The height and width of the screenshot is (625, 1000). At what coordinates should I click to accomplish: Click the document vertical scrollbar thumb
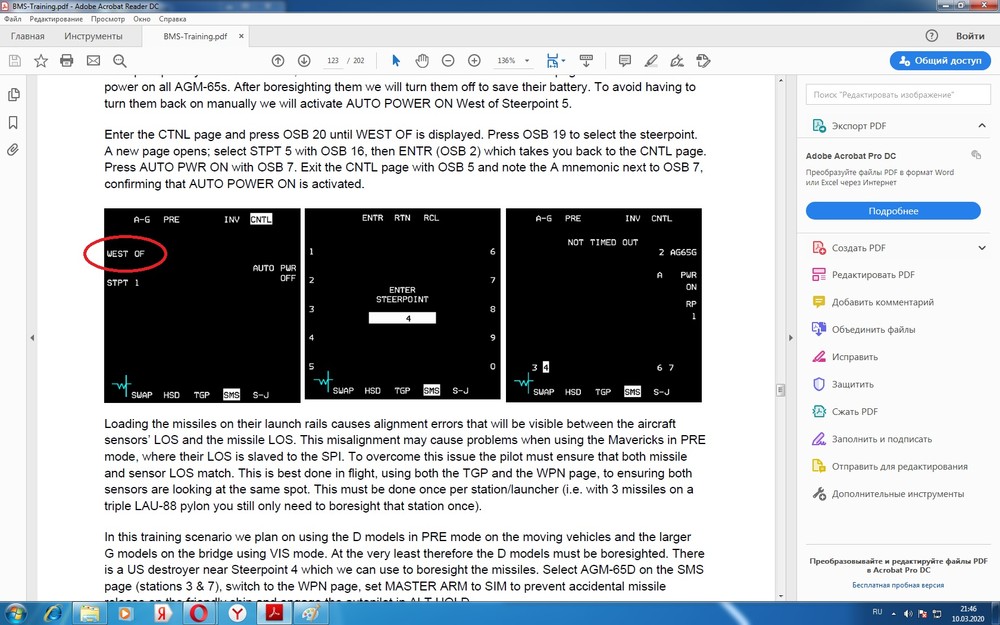(780, 390)
